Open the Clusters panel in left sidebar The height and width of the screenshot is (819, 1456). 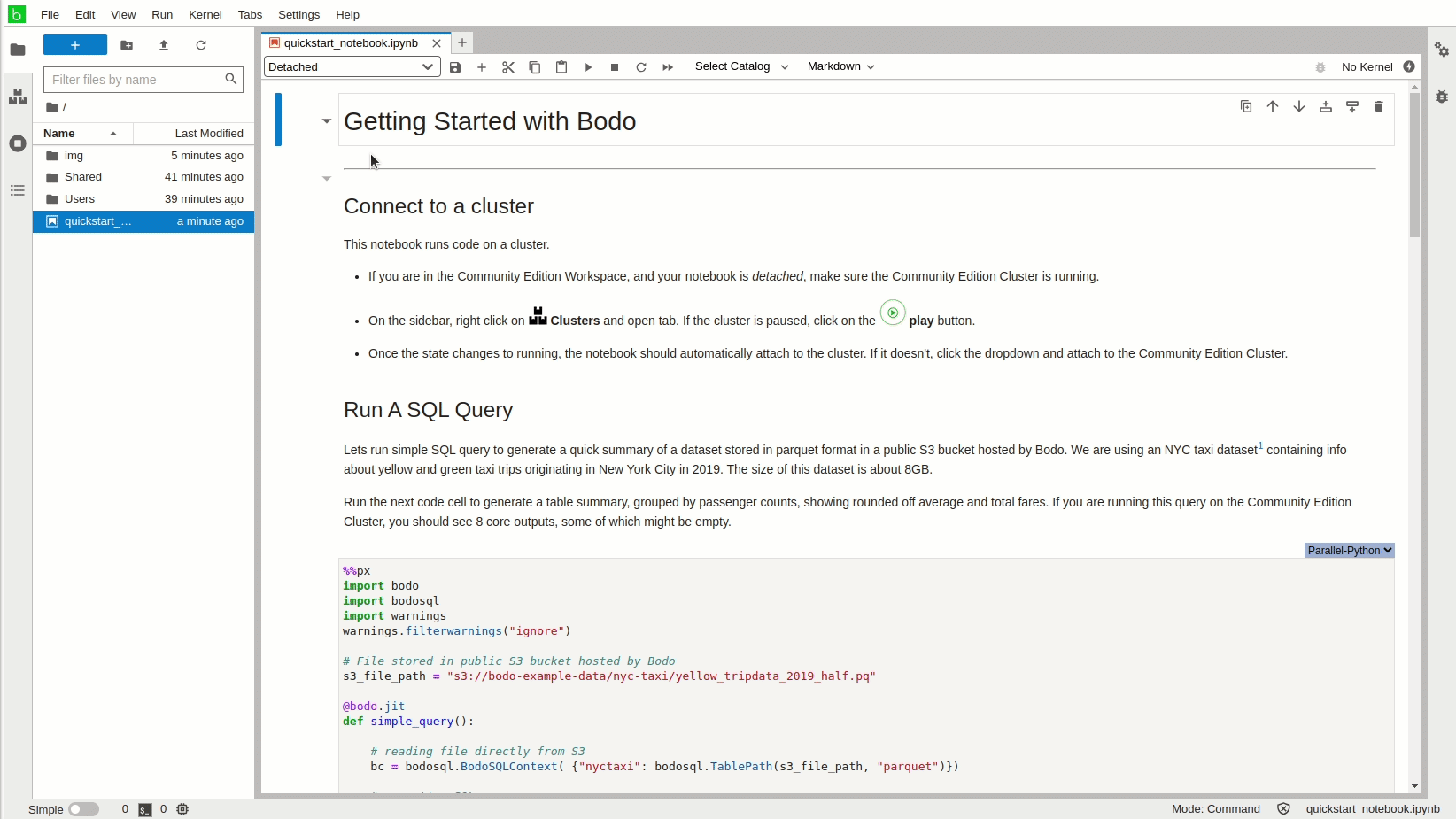coord(17,97)
